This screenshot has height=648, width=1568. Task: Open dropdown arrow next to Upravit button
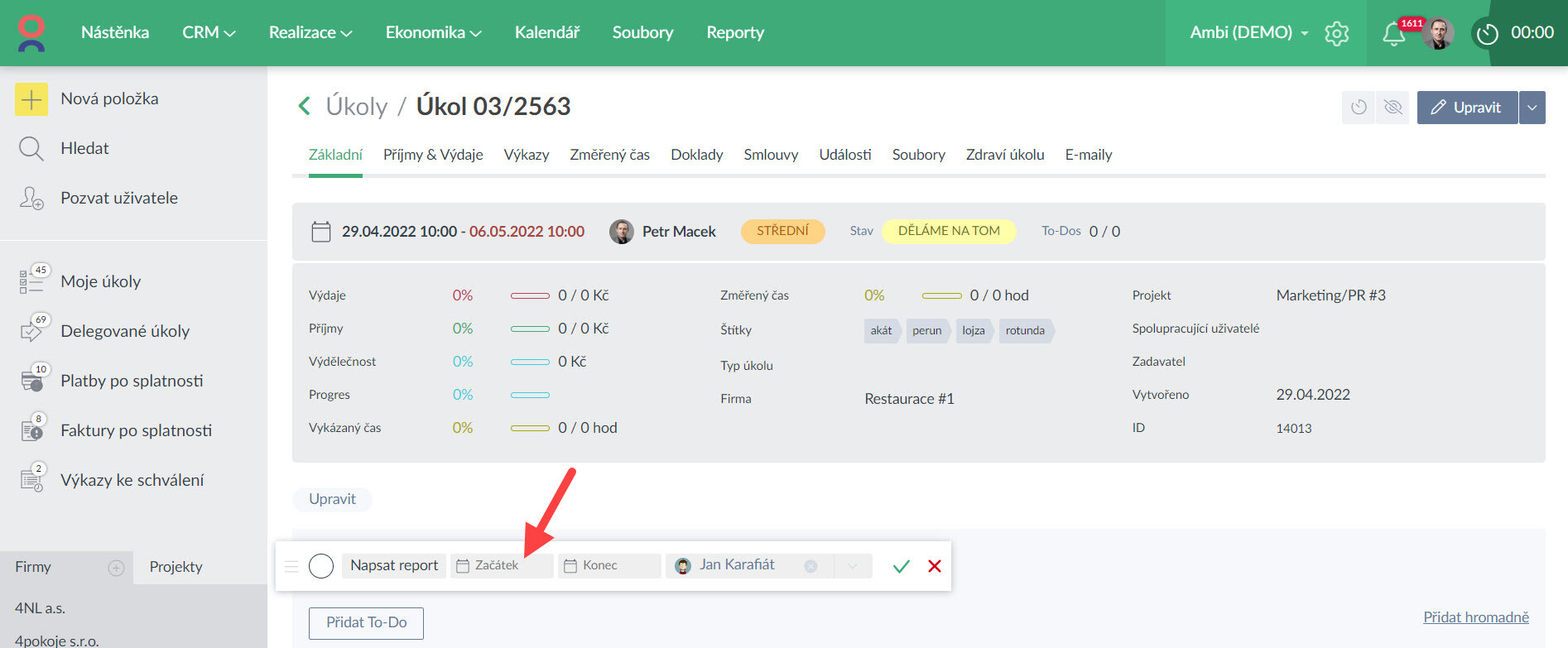pyautogui.click(x=1532, y=108)
